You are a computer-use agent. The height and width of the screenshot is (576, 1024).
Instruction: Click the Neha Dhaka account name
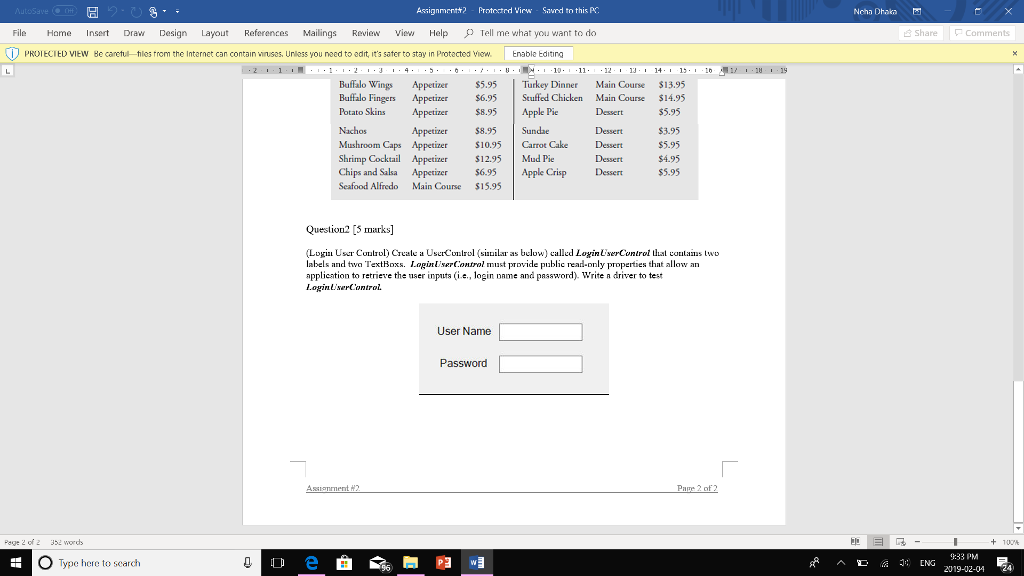click(x=875, y=11)
